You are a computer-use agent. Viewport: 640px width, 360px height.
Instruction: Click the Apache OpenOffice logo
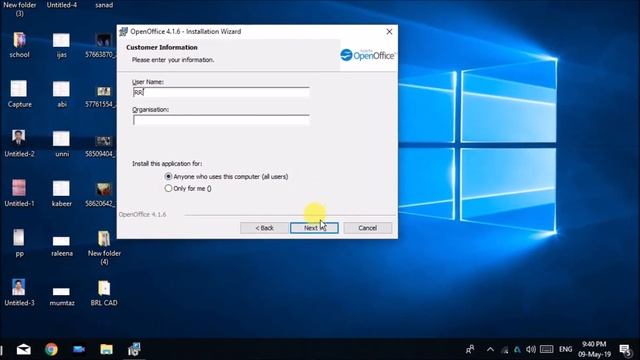pyautogui.click(x=367, y=55)
